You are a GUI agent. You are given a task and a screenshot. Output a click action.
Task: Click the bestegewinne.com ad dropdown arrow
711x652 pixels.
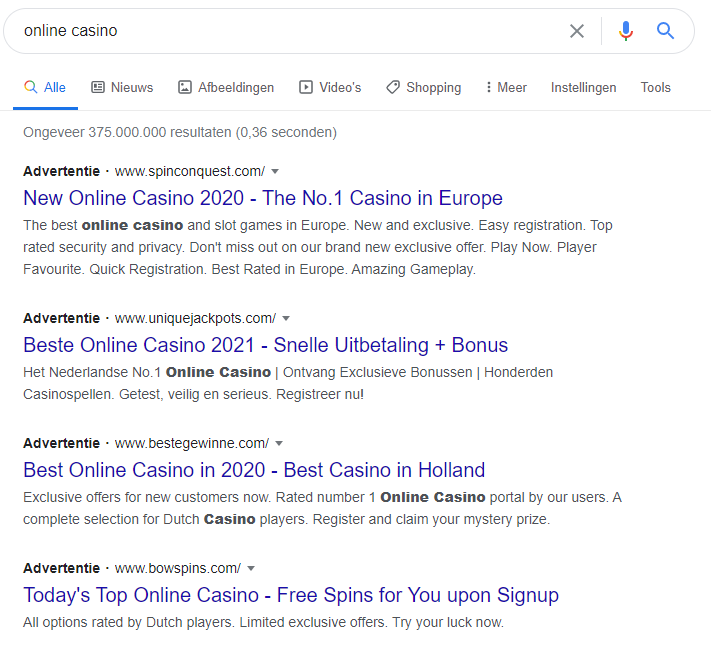pyautogui.click(x=279, y=443)
